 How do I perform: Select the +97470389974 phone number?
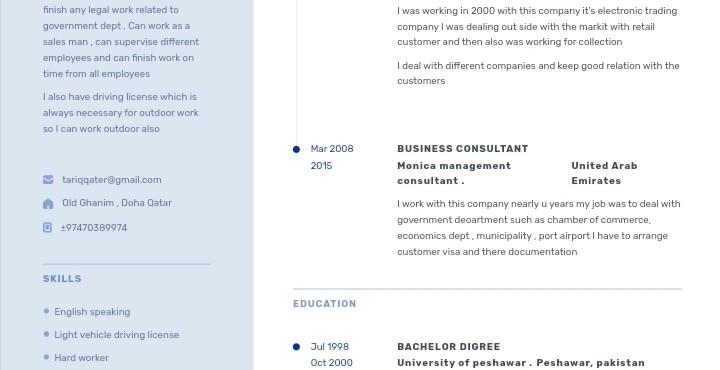[94, 228]
